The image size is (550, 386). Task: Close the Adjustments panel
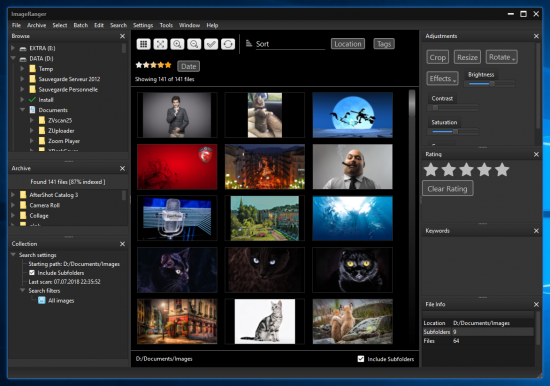coord(536,36)
